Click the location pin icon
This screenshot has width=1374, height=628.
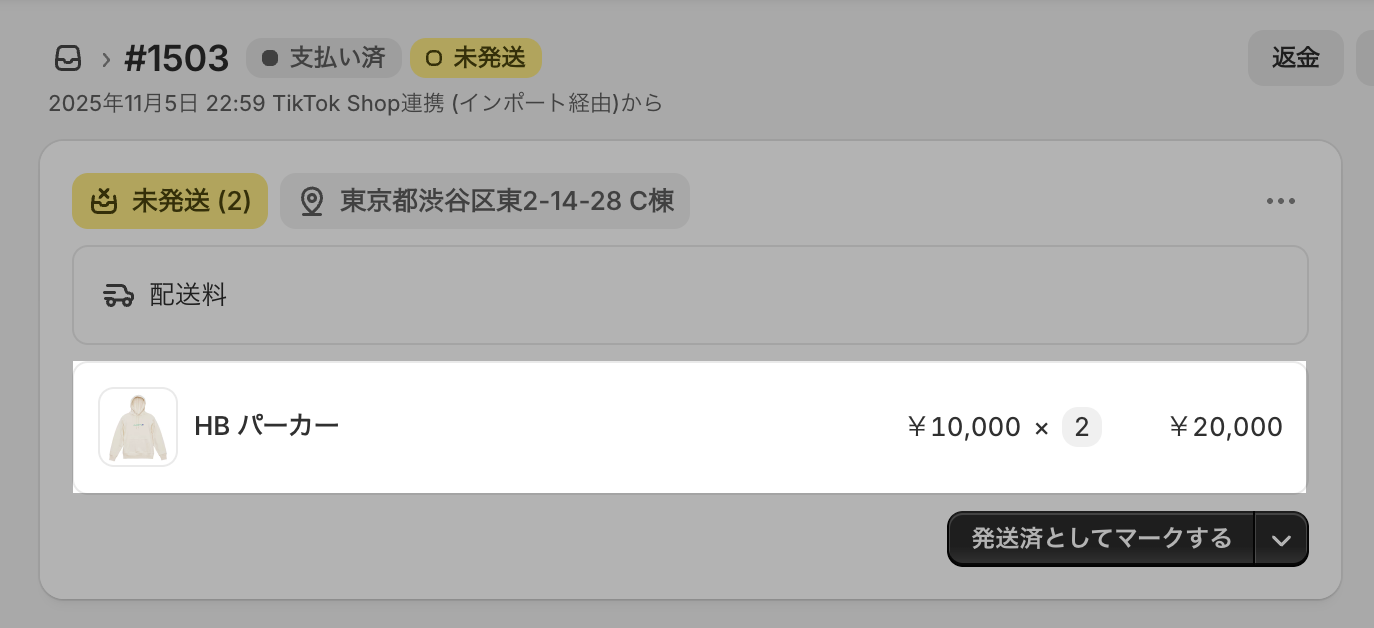point(312,201)
